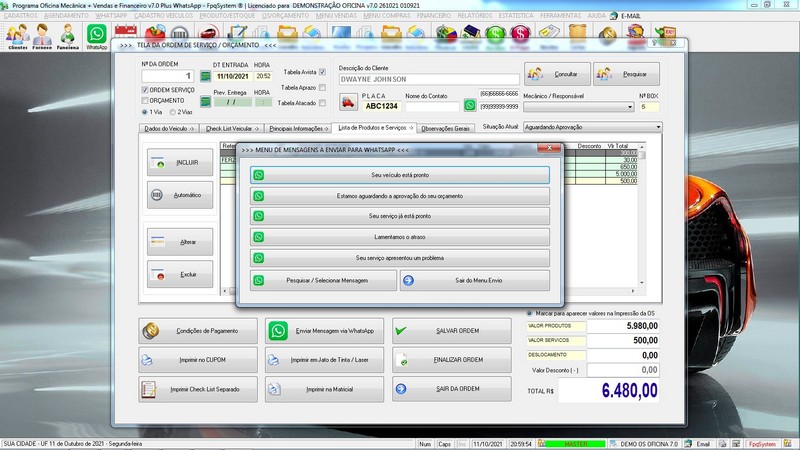Click the Valor Desconto field

(623, 370)
